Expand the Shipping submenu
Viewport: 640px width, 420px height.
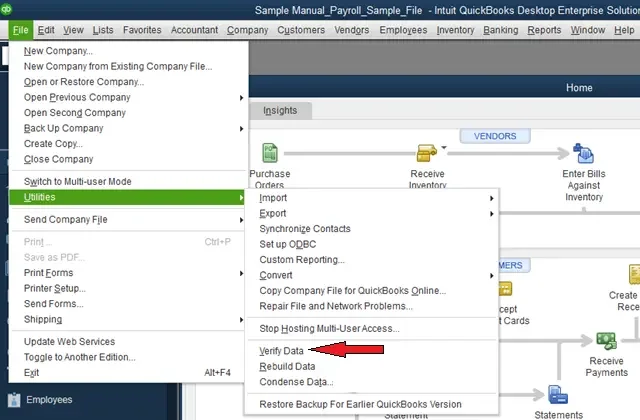point(241,320)
